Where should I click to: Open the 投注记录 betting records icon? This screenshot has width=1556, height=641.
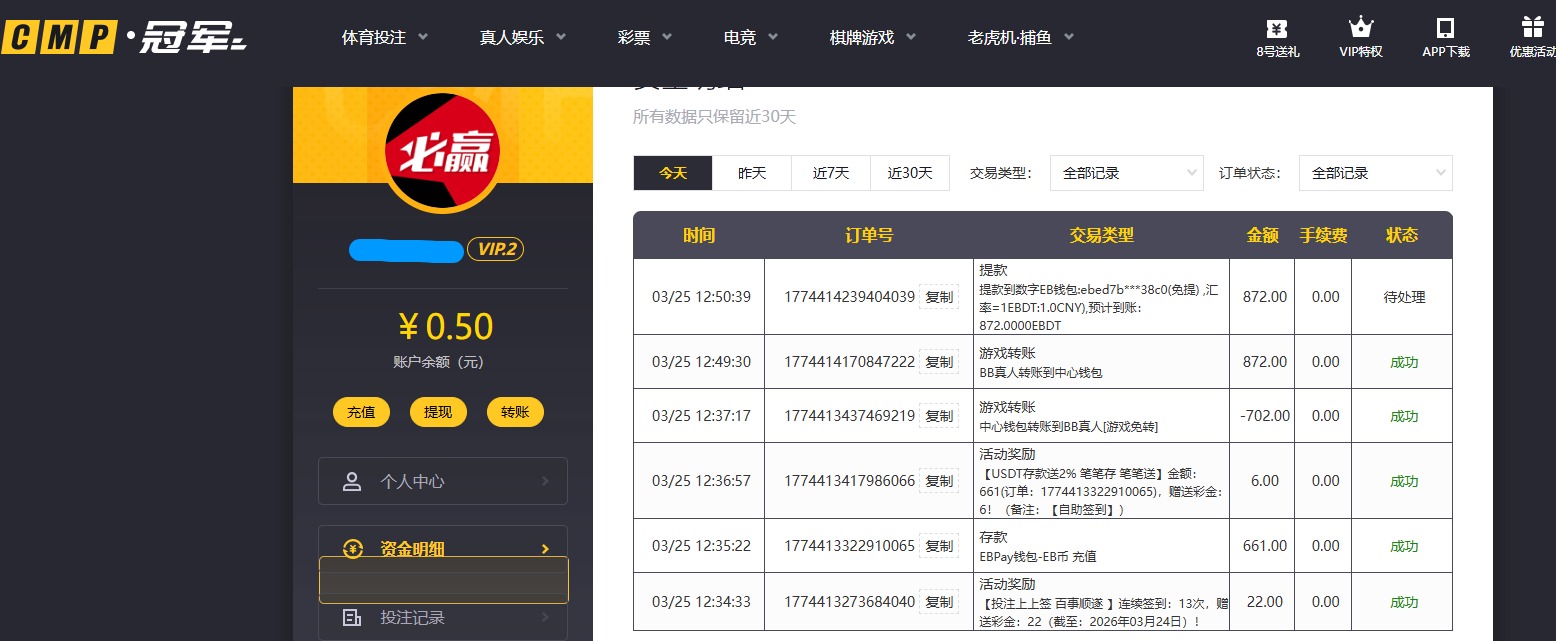[x=352, y=617]
